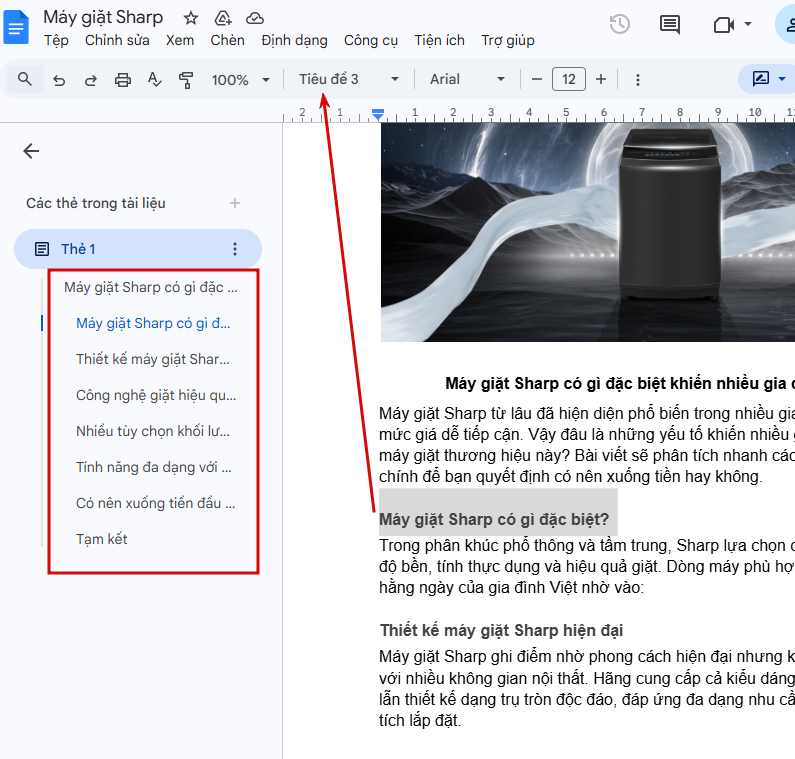Open the toolbar more options menu

pyautogui.click(x=638, y=80)
